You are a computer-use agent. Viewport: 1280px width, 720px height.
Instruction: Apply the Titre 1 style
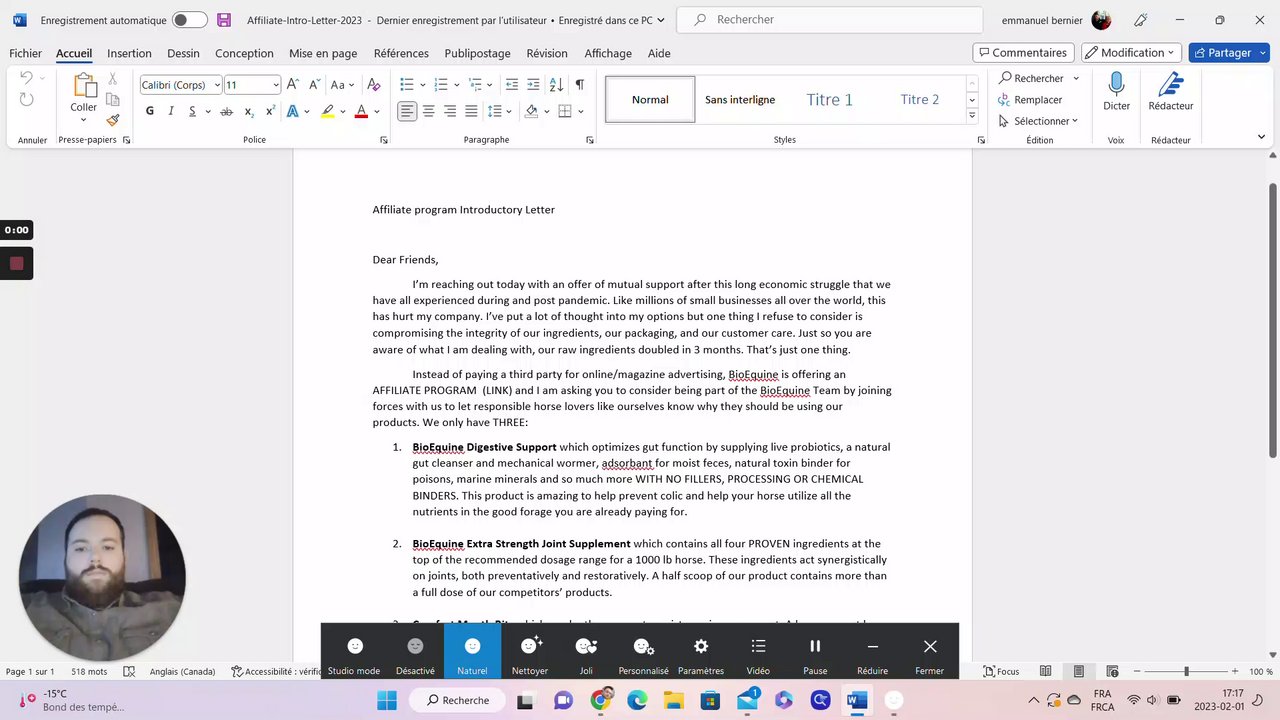830,99
